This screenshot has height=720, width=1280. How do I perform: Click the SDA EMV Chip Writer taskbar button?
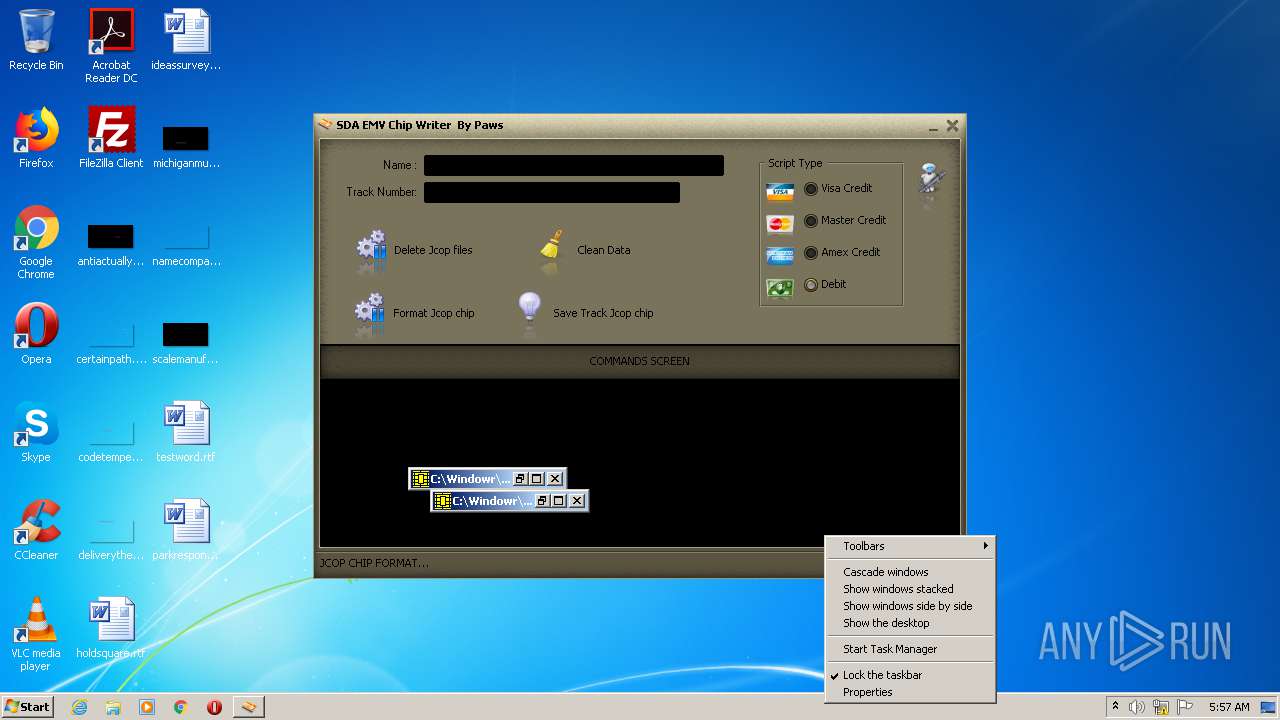(x=249, y=707)
